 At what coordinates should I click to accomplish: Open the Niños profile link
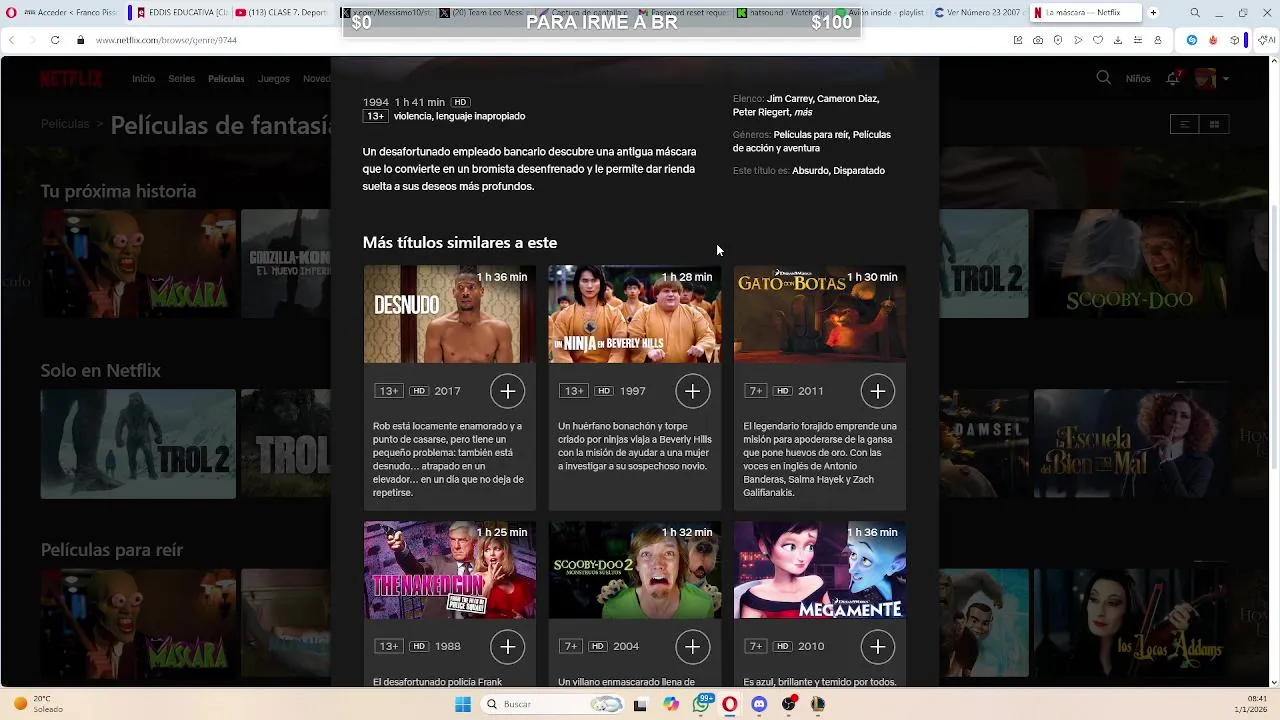[x=1138, y=79]
